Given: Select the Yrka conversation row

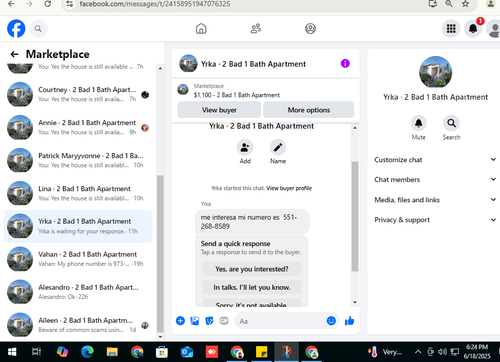Looking at the screenshot, I should tap(78, 226).
